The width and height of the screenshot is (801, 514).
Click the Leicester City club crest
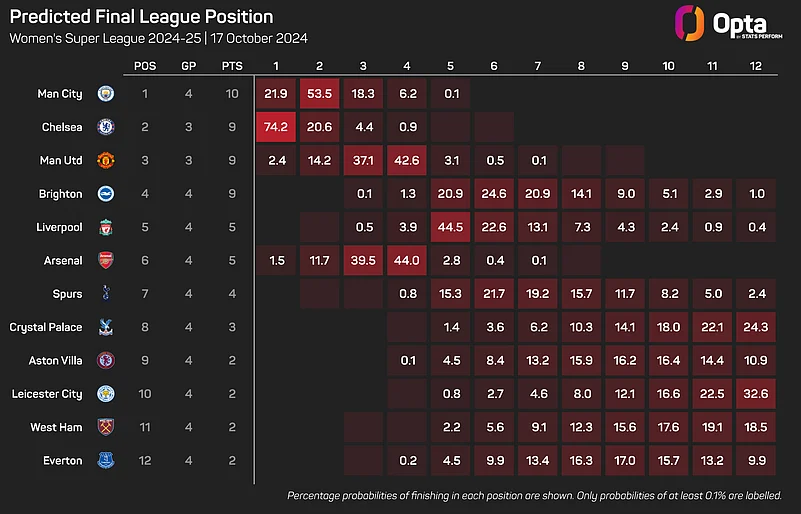pyautogui.click(x=106, y=394)
